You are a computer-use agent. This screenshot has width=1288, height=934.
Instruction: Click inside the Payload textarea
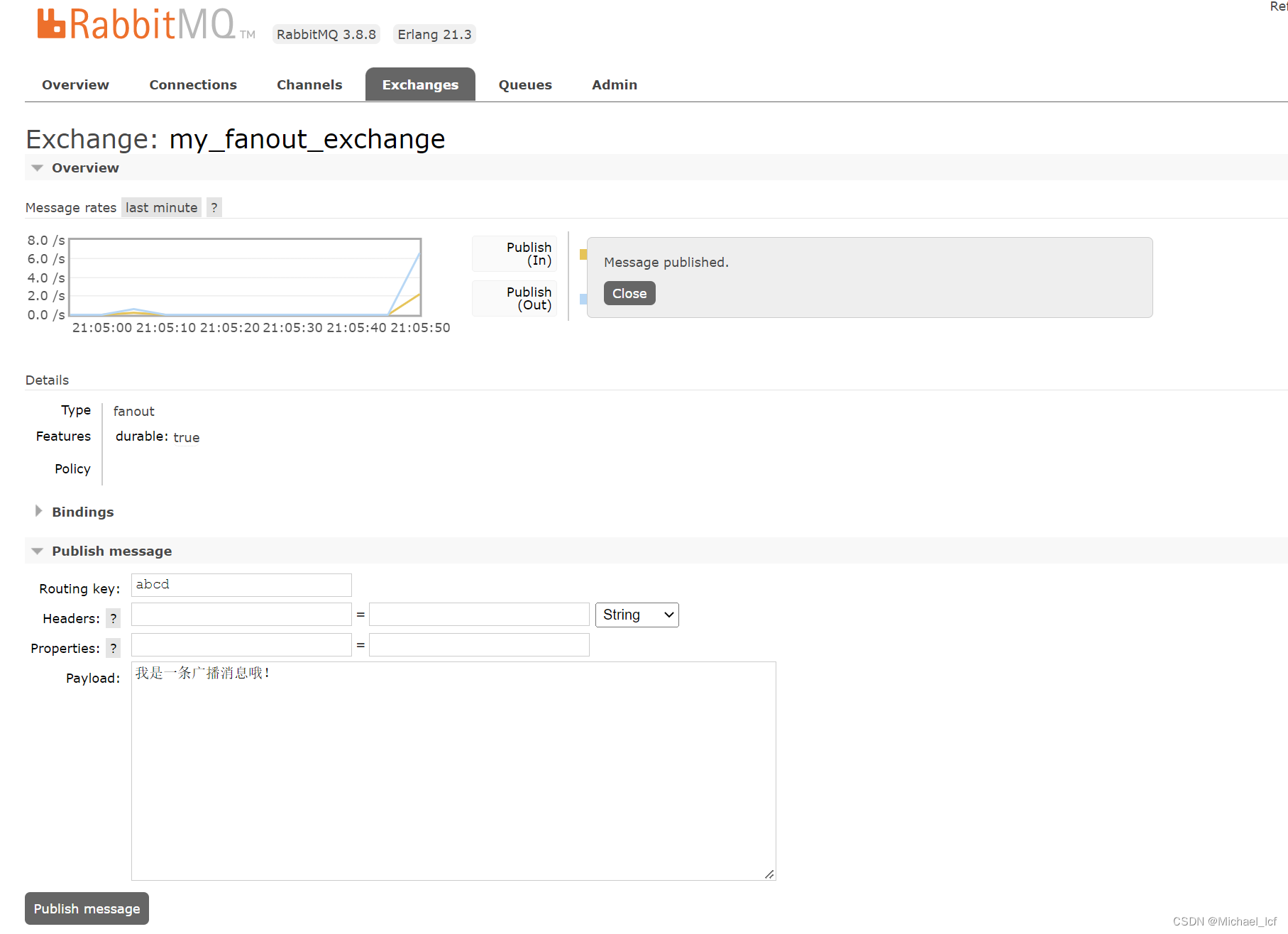(x=453, y=771)
